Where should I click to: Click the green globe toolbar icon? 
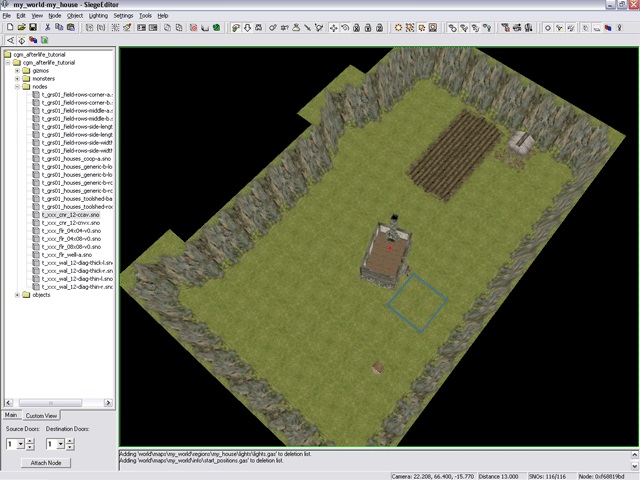coord(216,28)
